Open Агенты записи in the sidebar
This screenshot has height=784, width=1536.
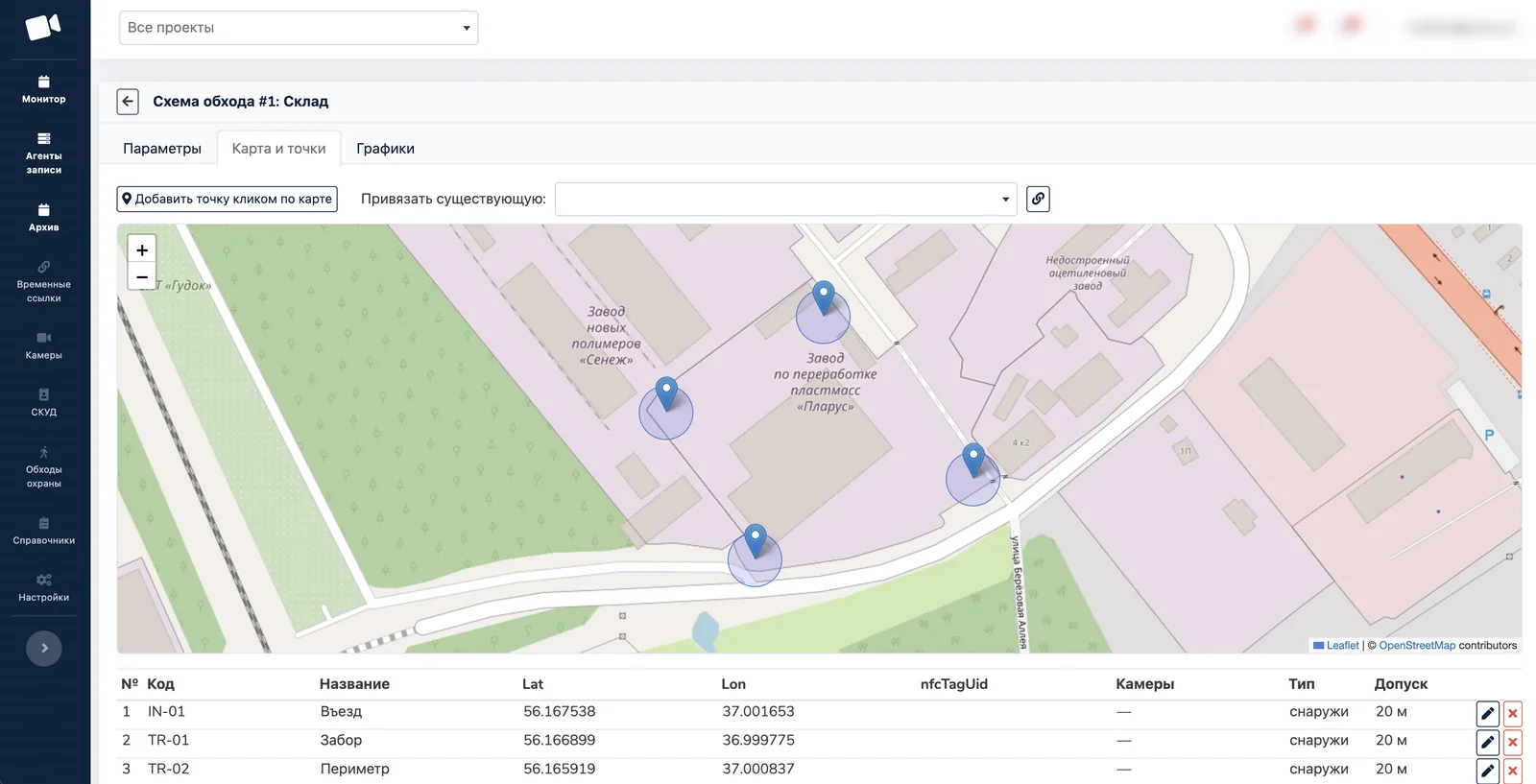click(x=44, y=154)
